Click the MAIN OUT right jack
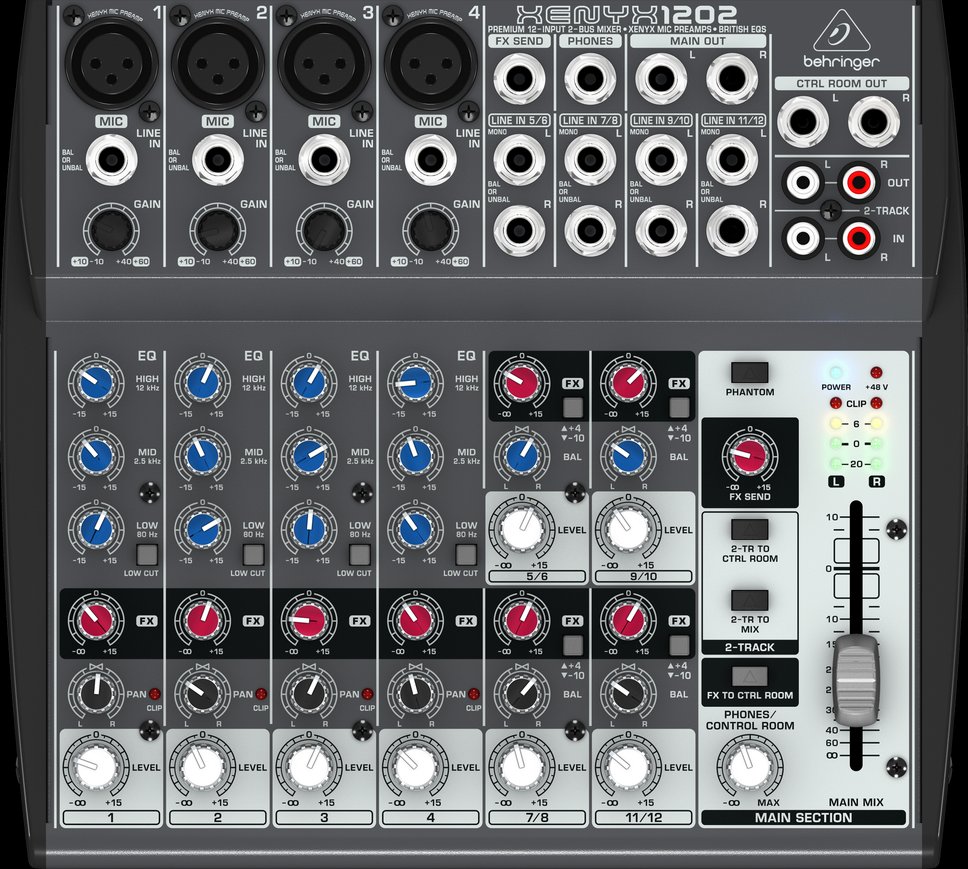Image resolution: width=968 pixels, height=869 pixels. click(732, 78)
